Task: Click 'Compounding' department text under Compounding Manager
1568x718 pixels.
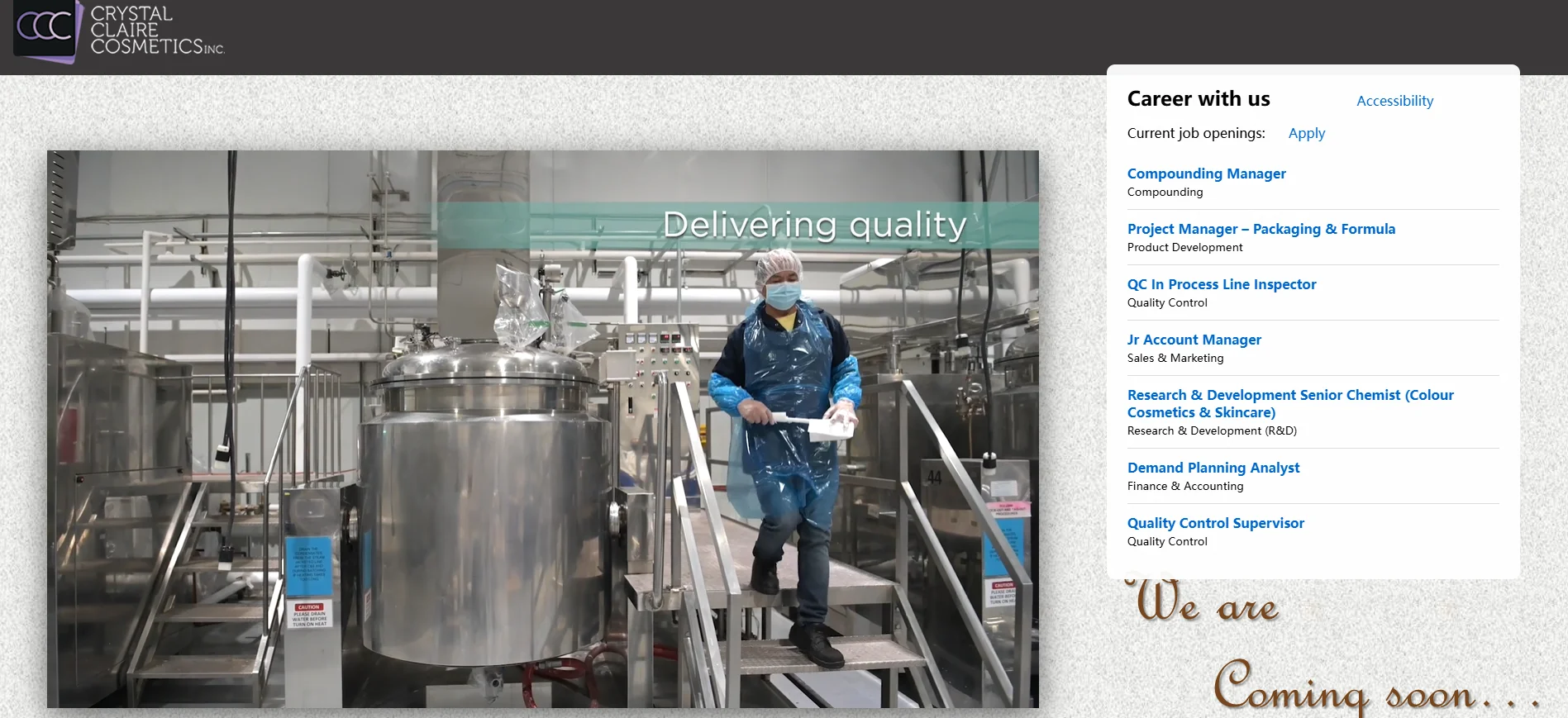Action: 1165,192
